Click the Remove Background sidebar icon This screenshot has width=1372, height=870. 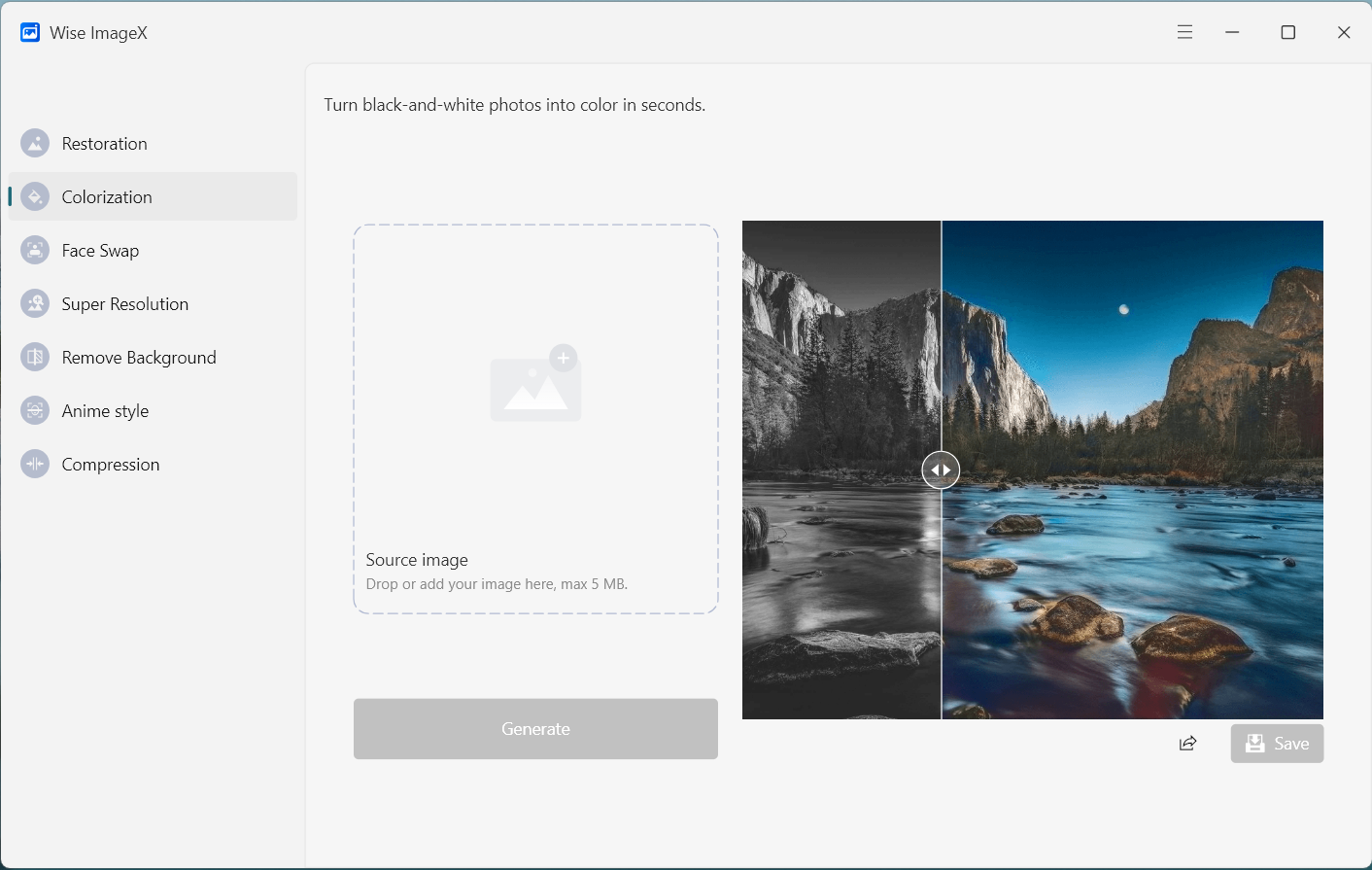(35, 358)
